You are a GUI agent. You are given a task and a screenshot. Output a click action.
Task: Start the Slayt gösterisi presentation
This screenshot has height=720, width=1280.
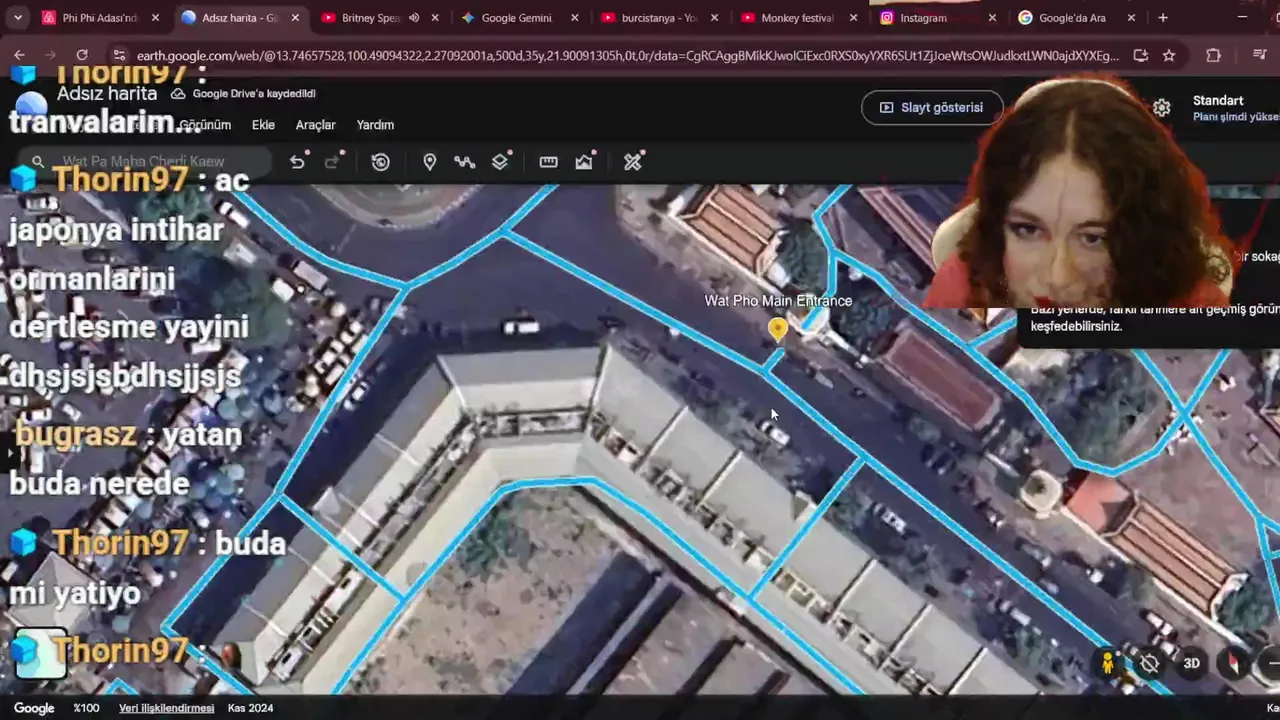click(932, 107)
